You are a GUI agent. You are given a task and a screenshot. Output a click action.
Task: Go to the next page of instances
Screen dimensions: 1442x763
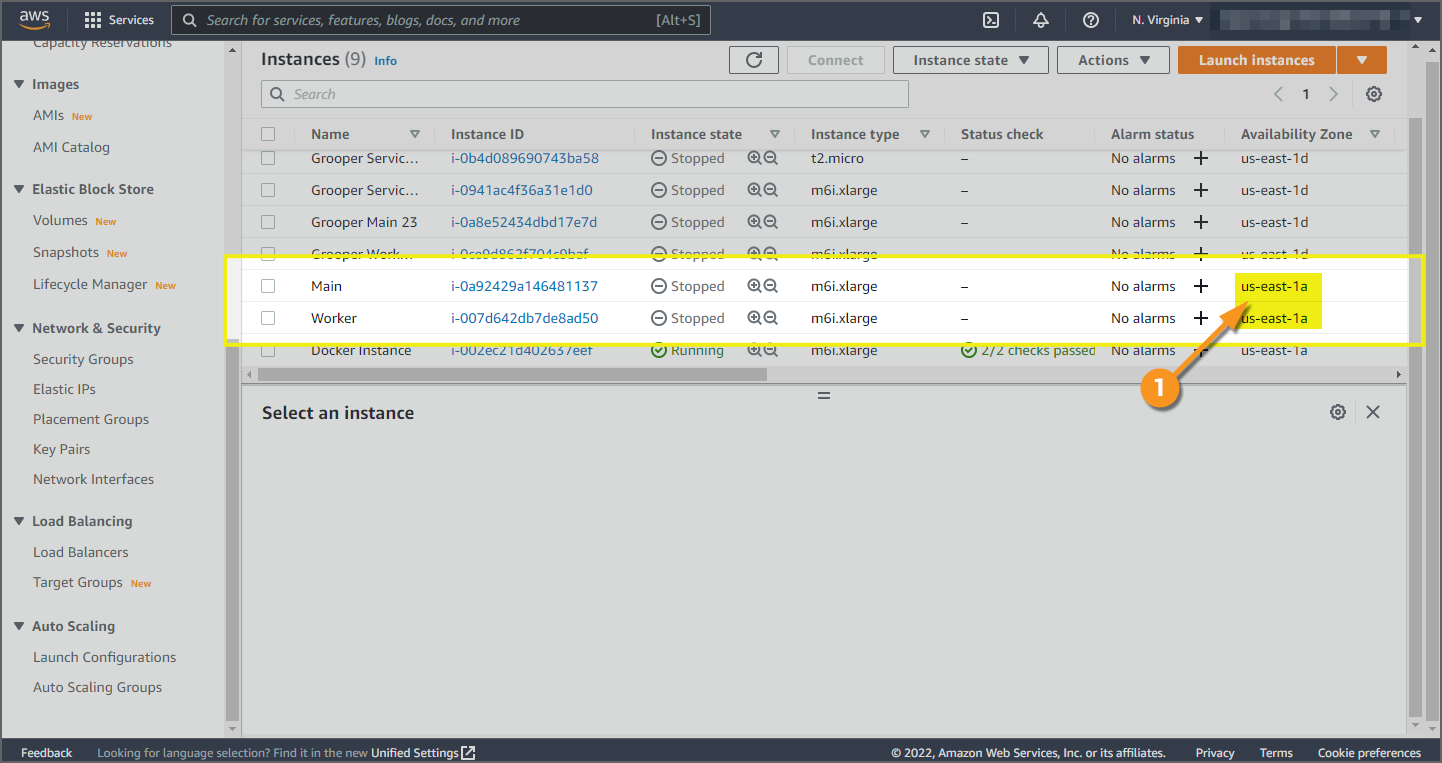(x=1333, y=94)
